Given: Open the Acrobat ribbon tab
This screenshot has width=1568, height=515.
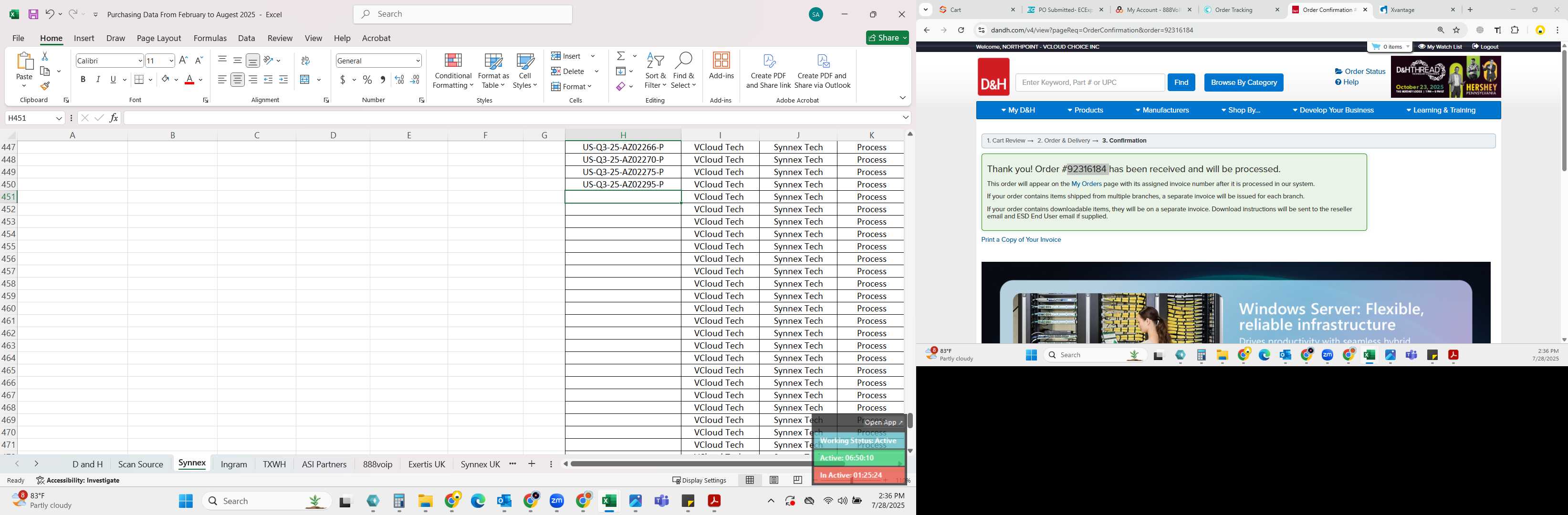Looking at the screenshot, I should 376,38.
